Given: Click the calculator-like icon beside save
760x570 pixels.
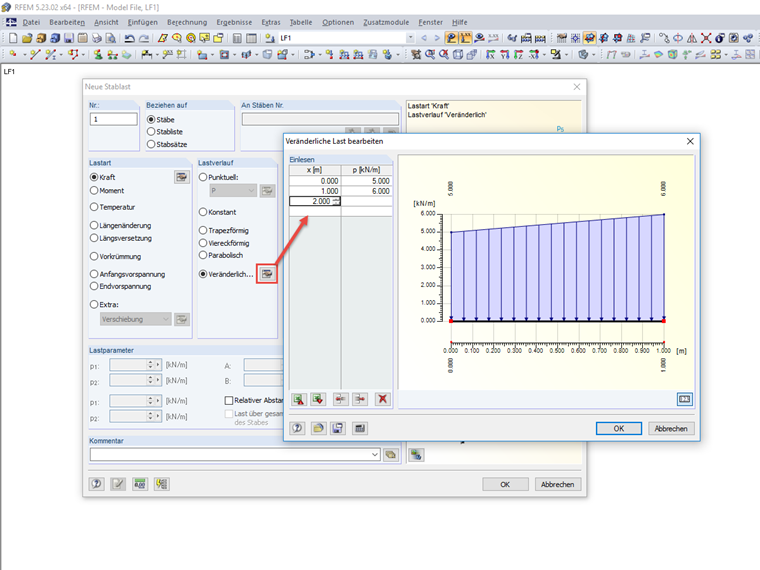Looking at the screenshot, I should (360, 428).
